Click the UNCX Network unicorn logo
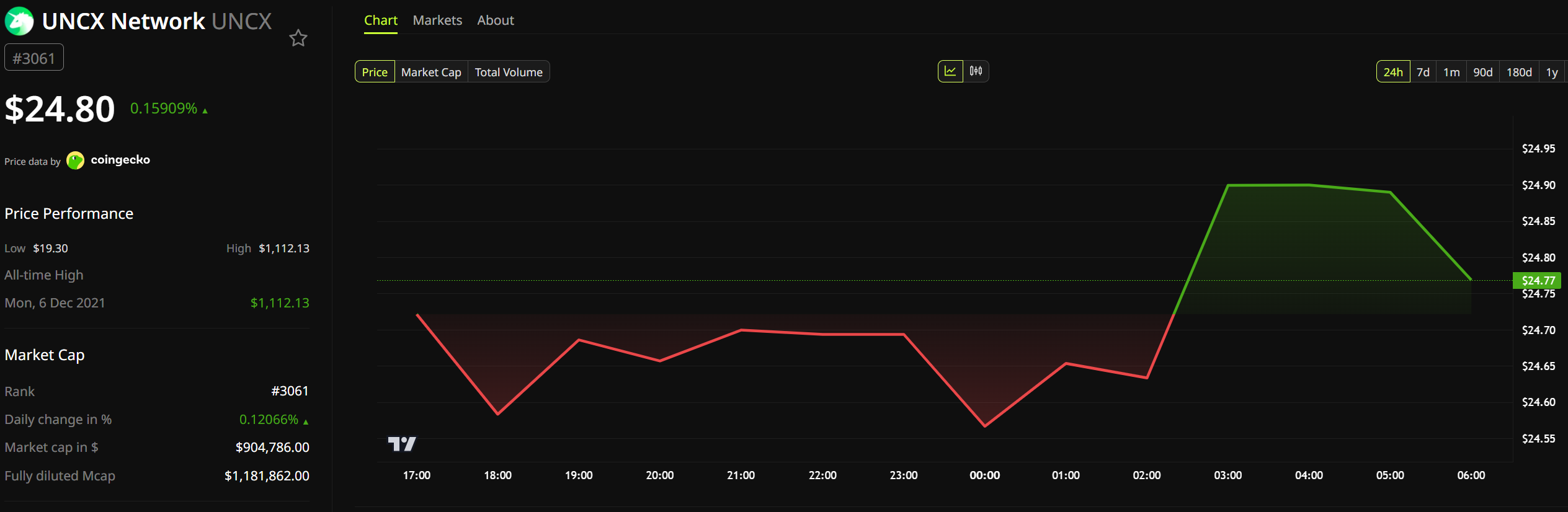This screenshot has width=1568, height=512. [19, 21]
